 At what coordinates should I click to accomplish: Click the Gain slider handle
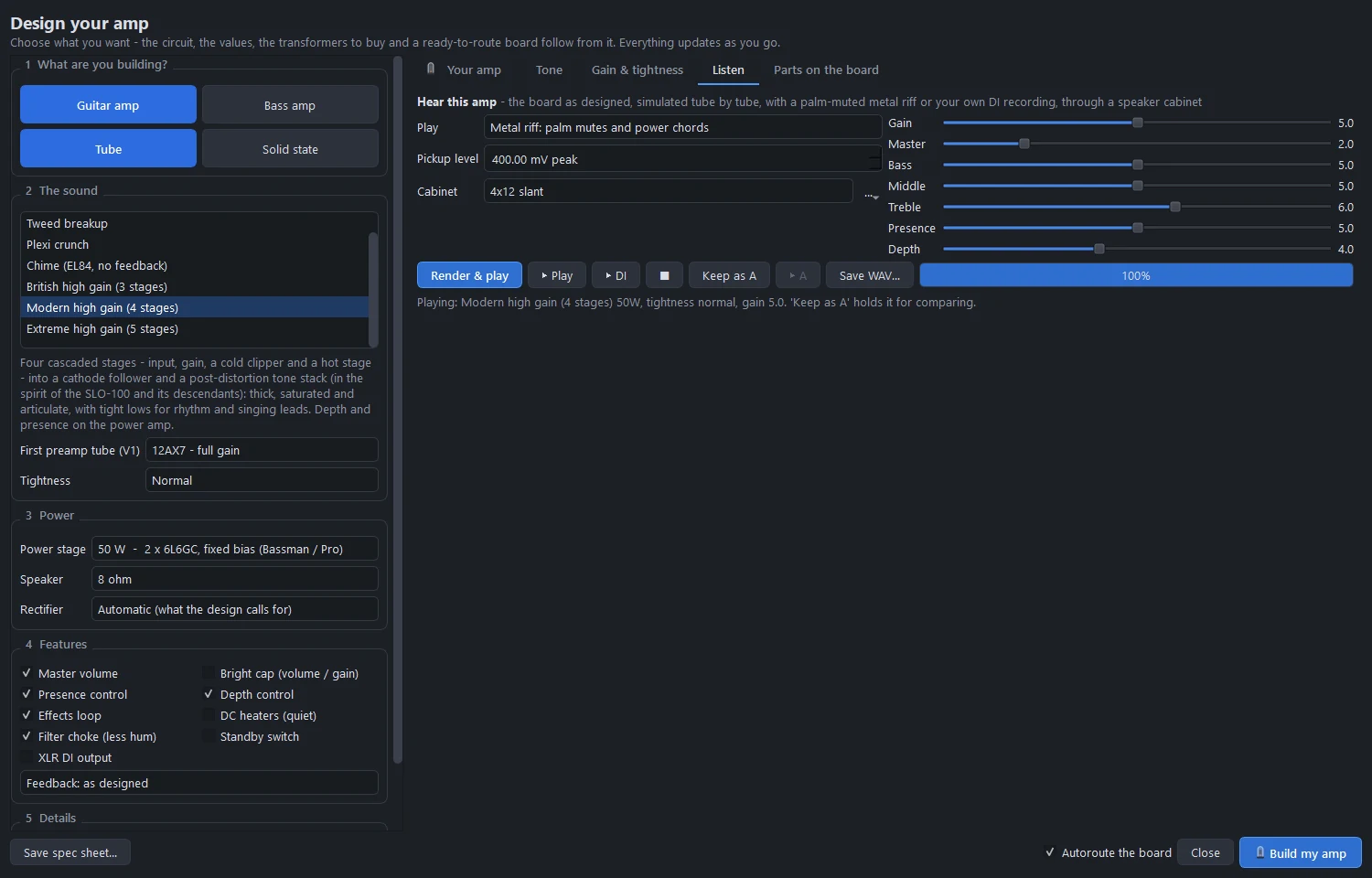pyautogui.click(x=1138, y=123)
